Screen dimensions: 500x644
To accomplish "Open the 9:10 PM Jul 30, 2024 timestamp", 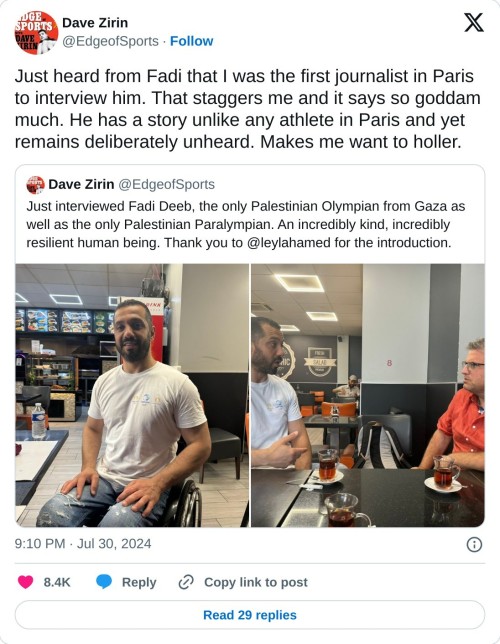I will tap(83, 544).
